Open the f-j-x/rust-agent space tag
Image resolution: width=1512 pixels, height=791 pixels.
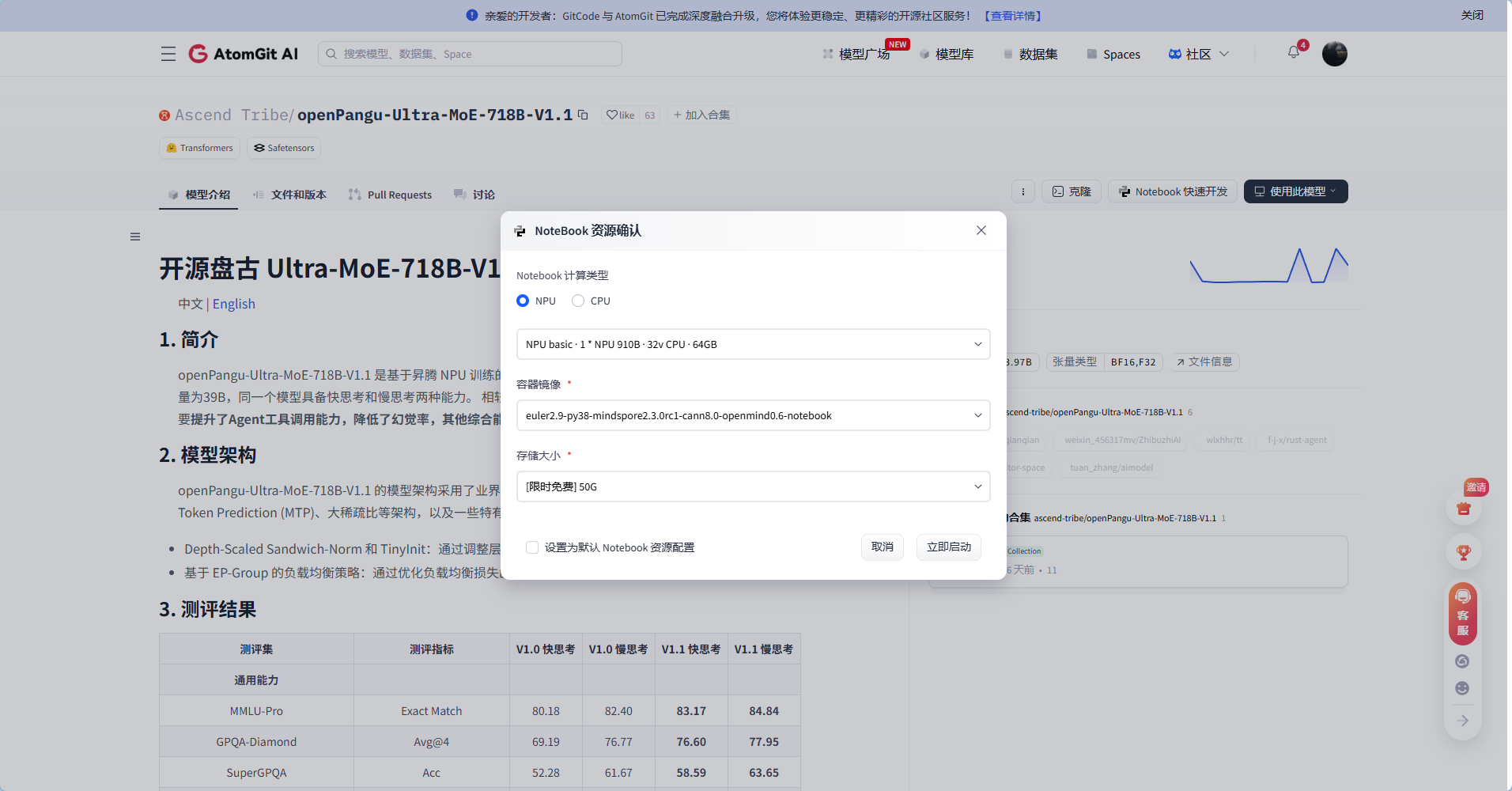coord(1297,440)
